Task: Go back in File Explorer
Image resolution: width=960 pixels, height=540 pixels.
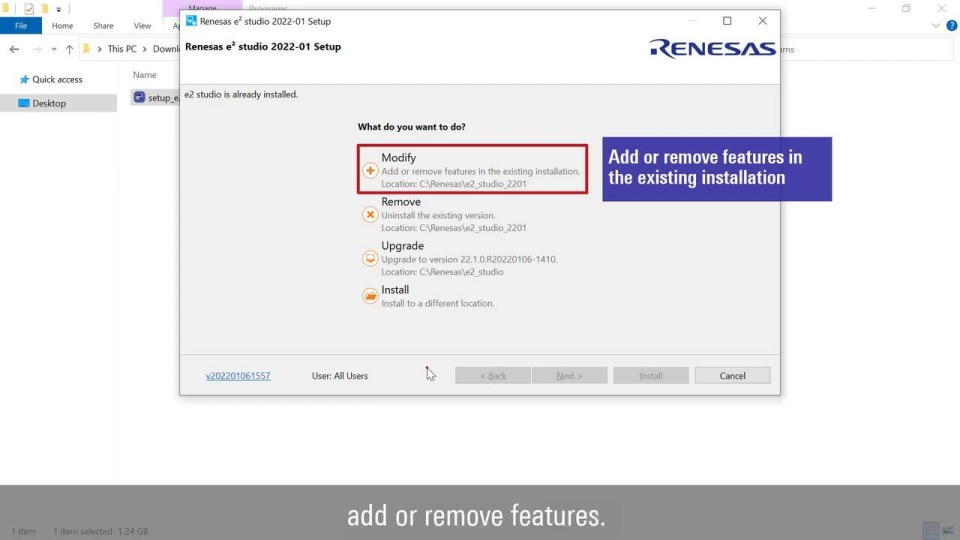Action: [x=14, y=49]
